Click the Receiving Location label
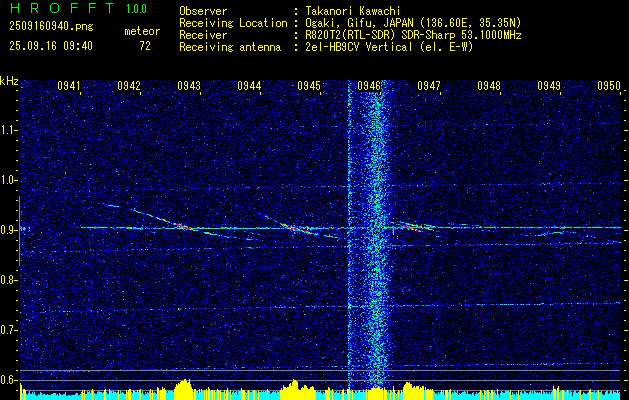Viewport: 629px width, 400px height. click(233, 23)
